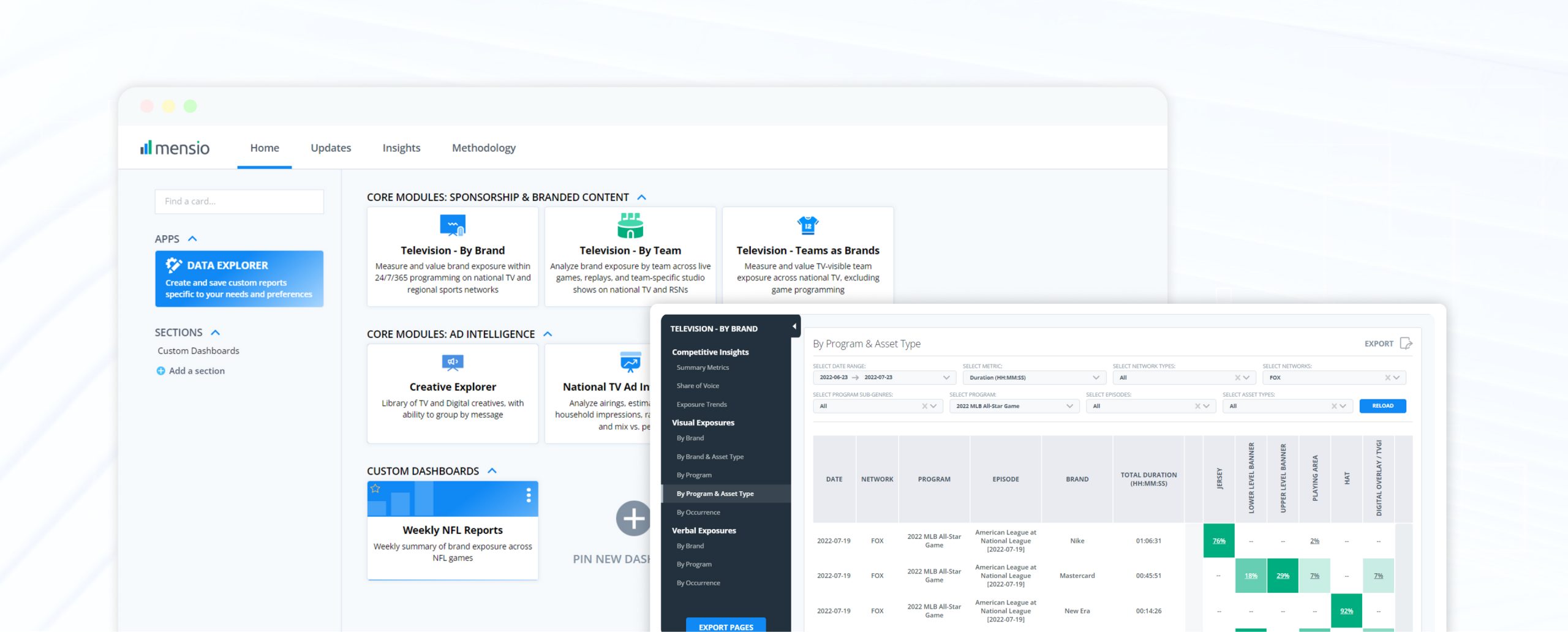Open the Data Explorer app card
The width and height of the screenshot is (1568, 632).
tap(239, 279)
